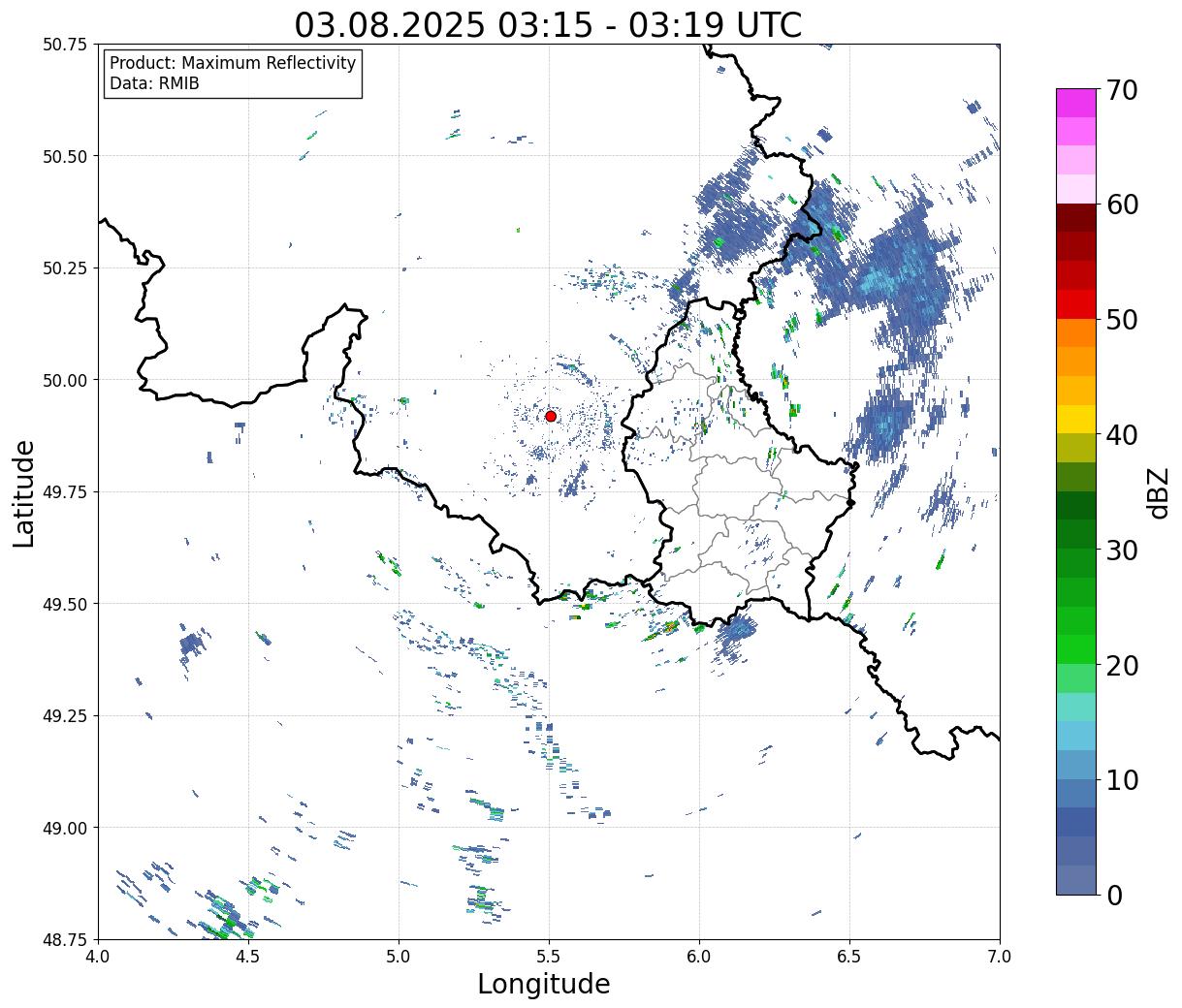Click latitude tick label 50.50
Viewport: 1182px width, 1008px height.
pos(65,156)
